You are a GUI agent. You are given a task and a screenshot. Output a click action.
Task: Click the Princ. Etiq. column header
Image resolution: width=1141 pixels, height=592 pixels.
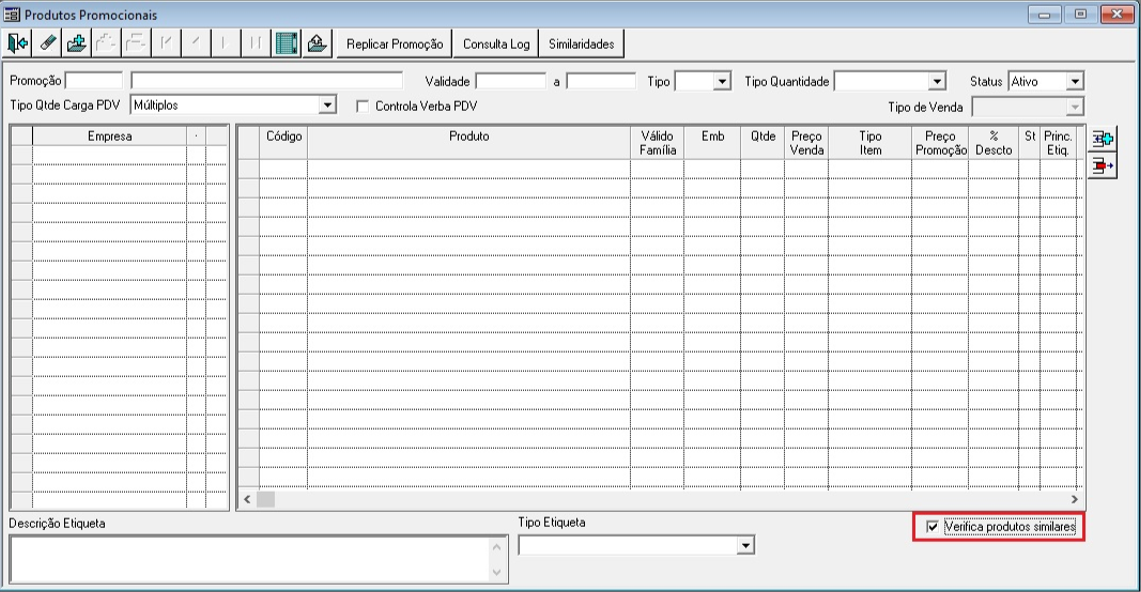[x=1057, y=143]
